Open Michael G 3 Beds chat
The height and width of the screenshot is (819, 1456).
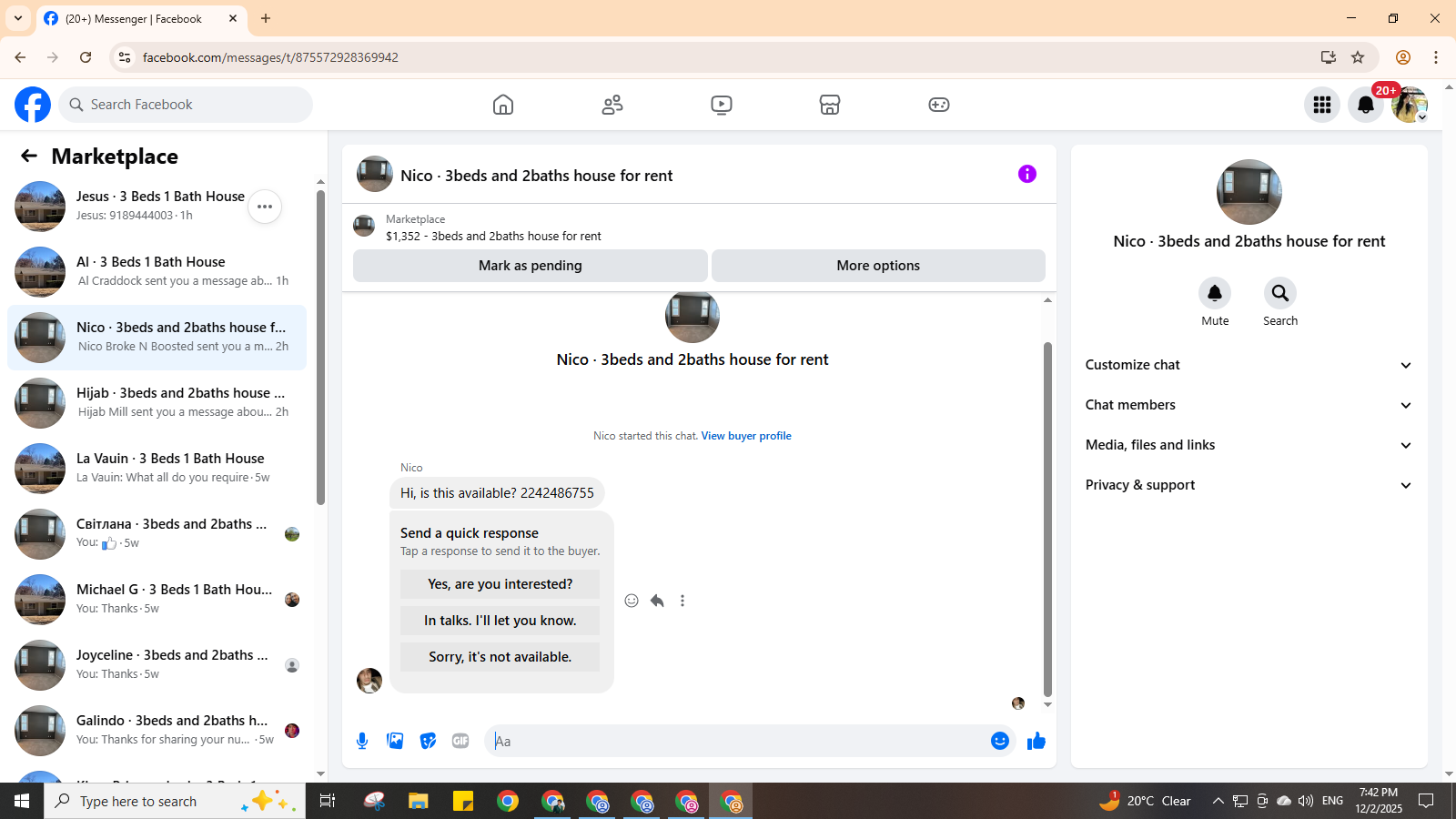(157, 600)
